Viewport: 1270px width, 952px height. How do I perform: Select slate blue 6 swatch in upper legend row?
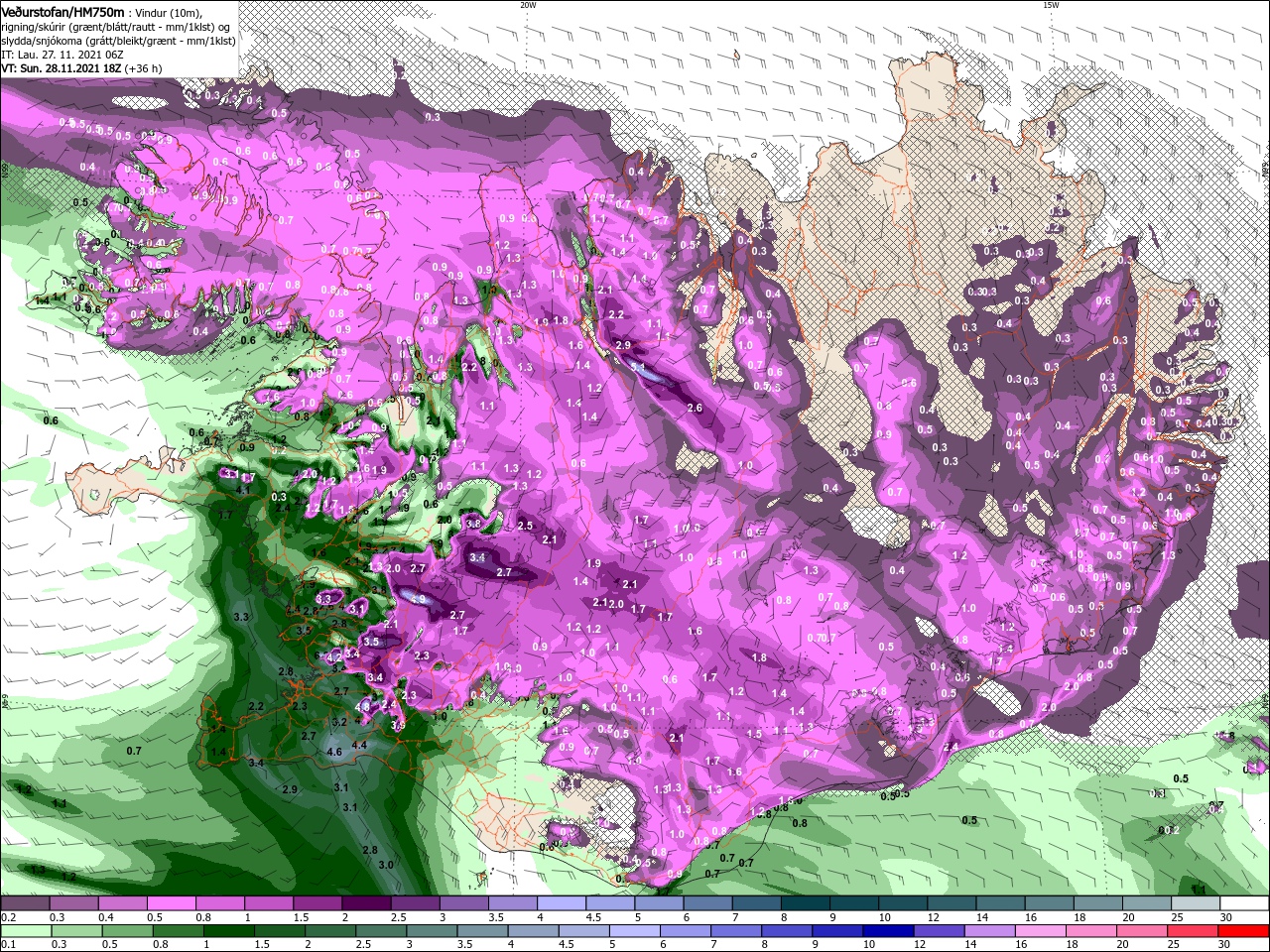pyautogui.click(x=707, y=903)
